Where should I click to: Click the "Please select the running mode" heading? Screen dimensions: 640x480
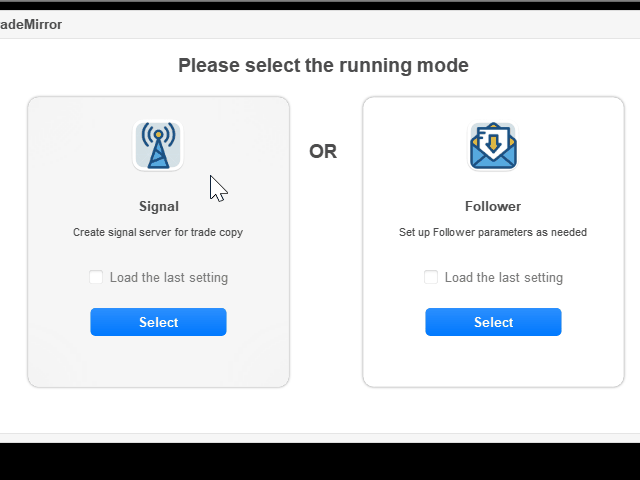click(x=323, y=66)
